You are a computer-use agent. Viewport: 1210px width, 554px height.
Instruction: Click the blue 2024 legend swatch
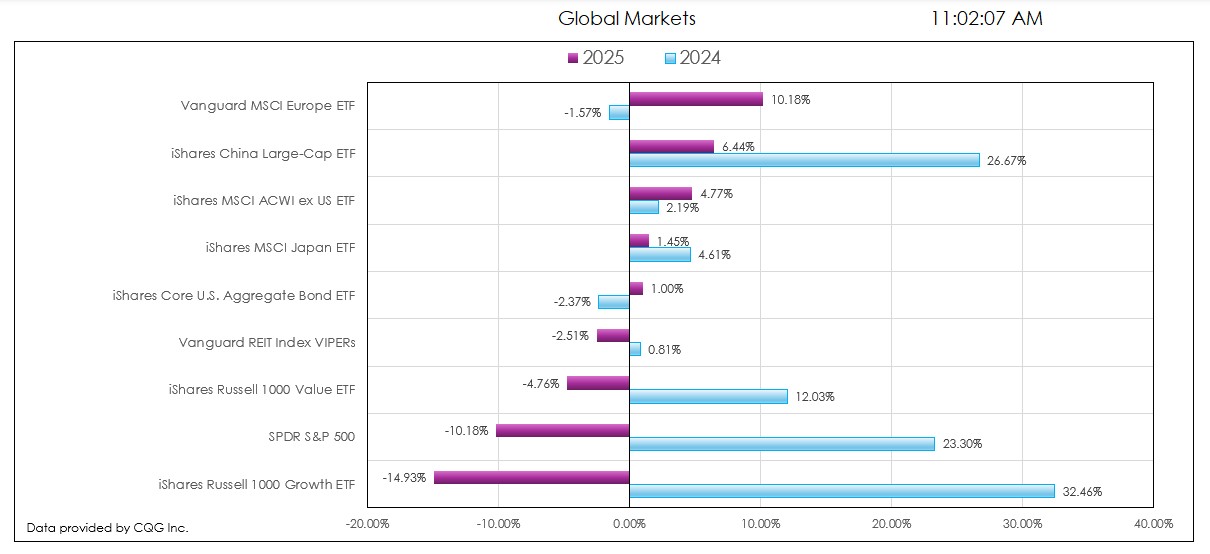669,58
